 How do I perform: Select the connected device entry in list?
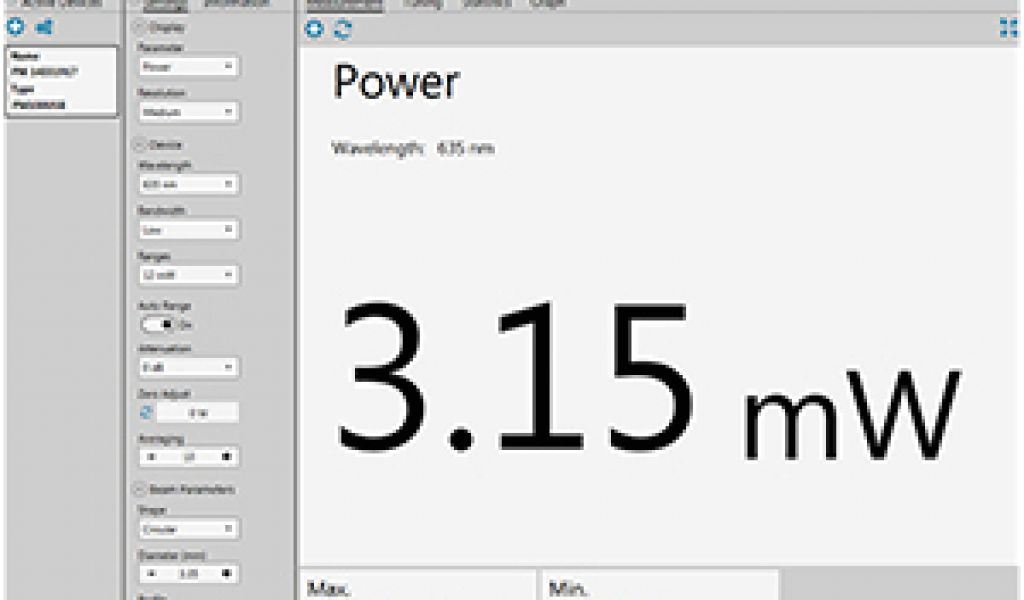point(61,81)
